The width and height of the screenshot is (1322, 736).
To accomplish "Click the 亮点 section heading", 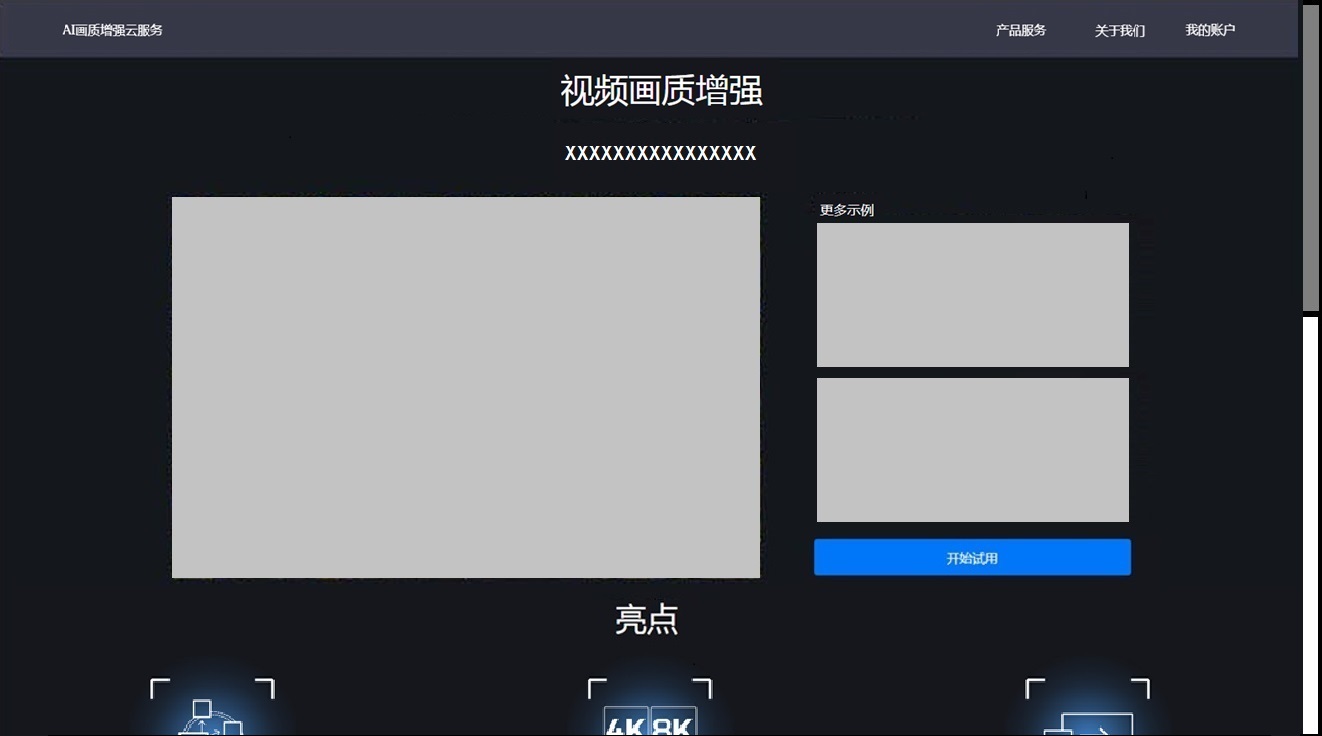I will click(646, 619).
